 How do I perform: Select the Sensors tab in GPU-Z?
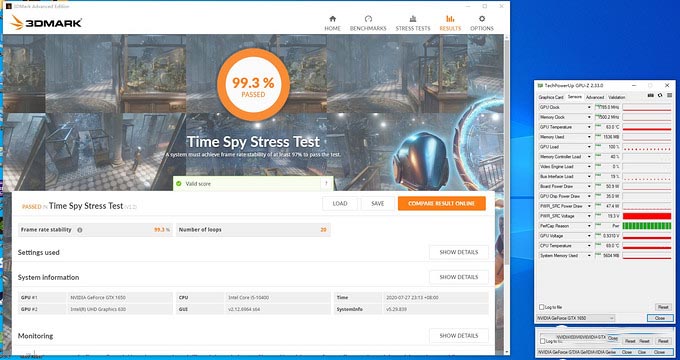click(x=575, y=97)
